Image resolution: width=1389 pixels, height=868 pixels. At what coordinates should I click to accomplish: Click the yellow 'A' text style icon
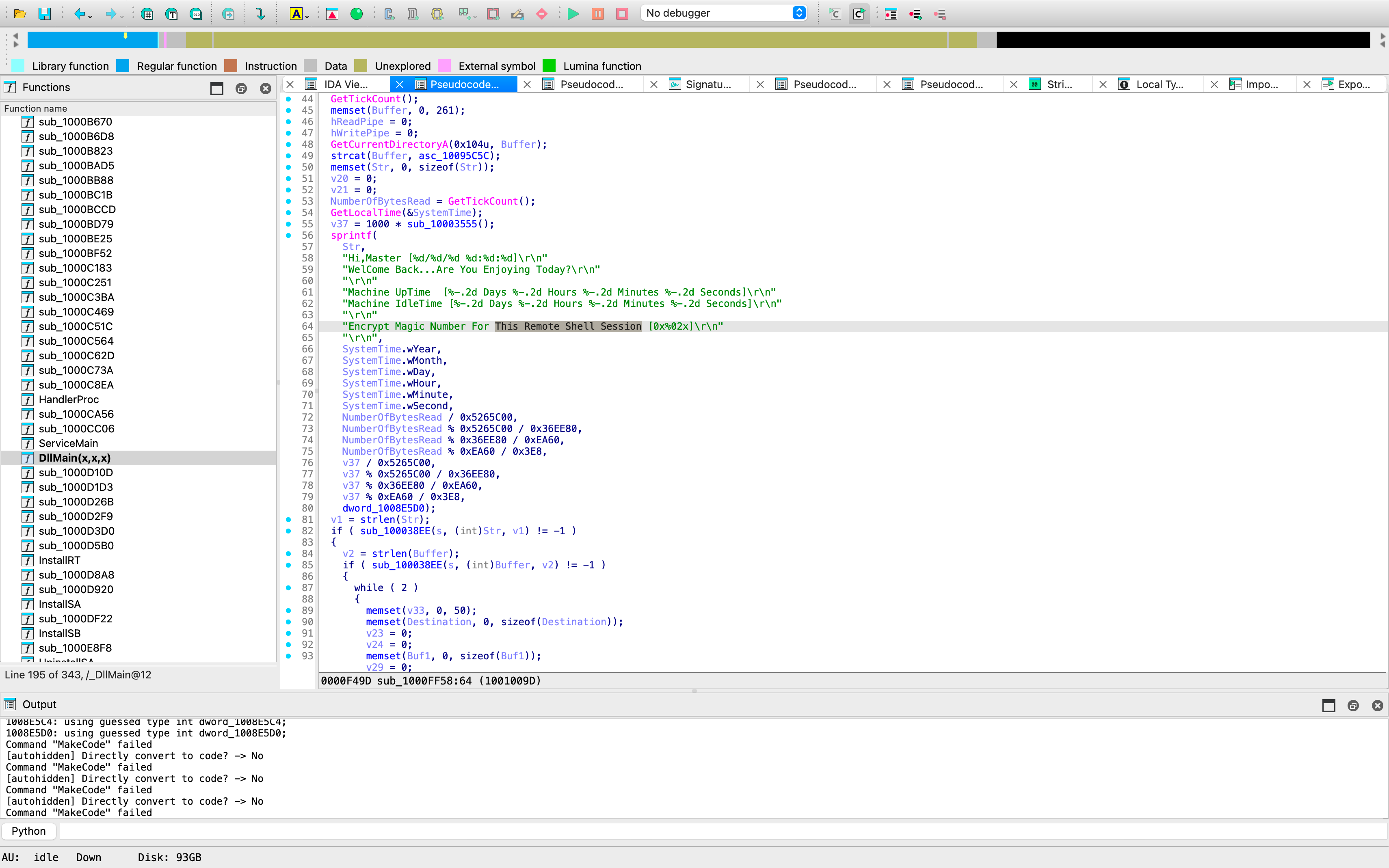pyautogui.click(x=296, y=14)
